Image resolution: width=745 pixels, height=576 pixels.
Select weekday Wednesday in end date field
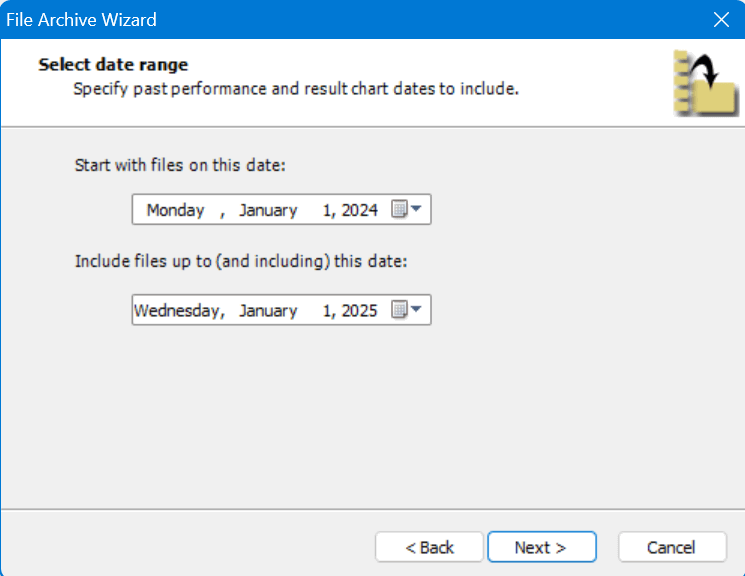(x=178, y=310)
